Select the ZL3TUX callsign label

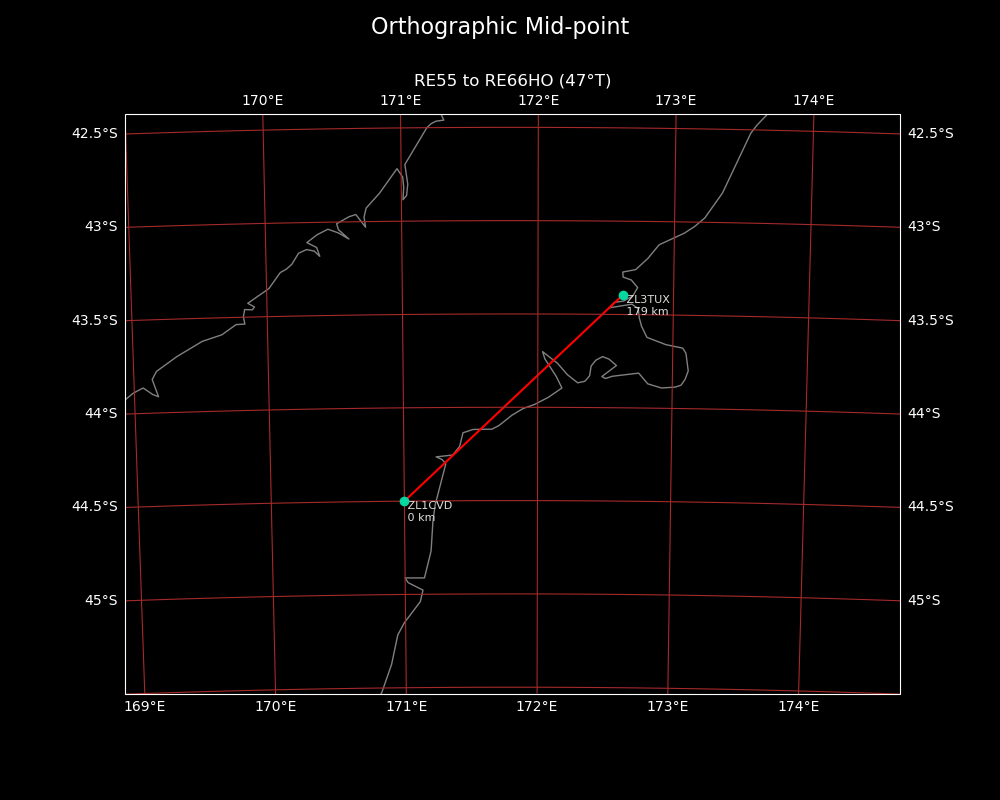pyautogui.click(x=648, y=300)
